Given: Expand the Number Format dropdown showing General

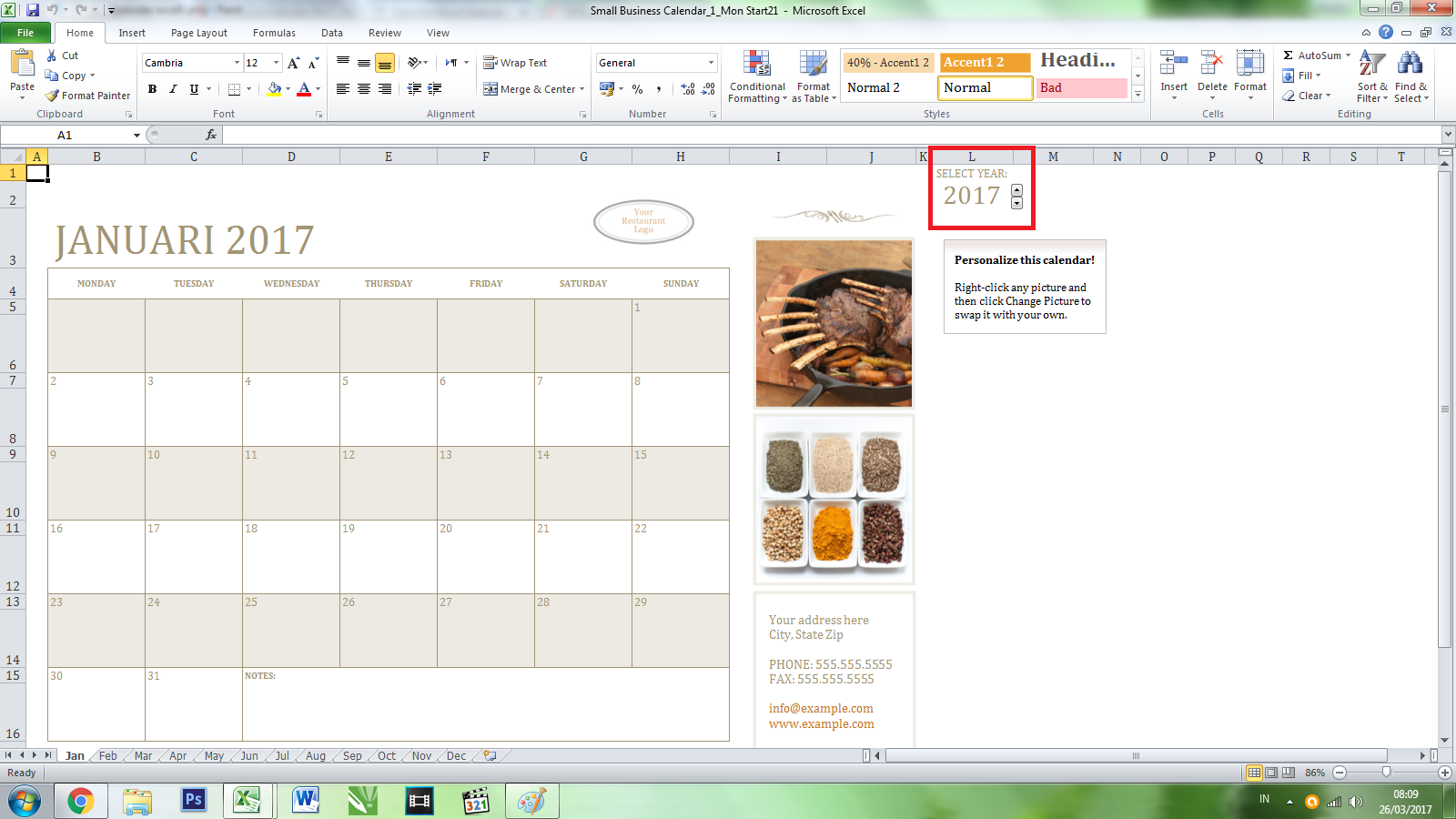Looking at the screenshot, I should pos(709,62).
